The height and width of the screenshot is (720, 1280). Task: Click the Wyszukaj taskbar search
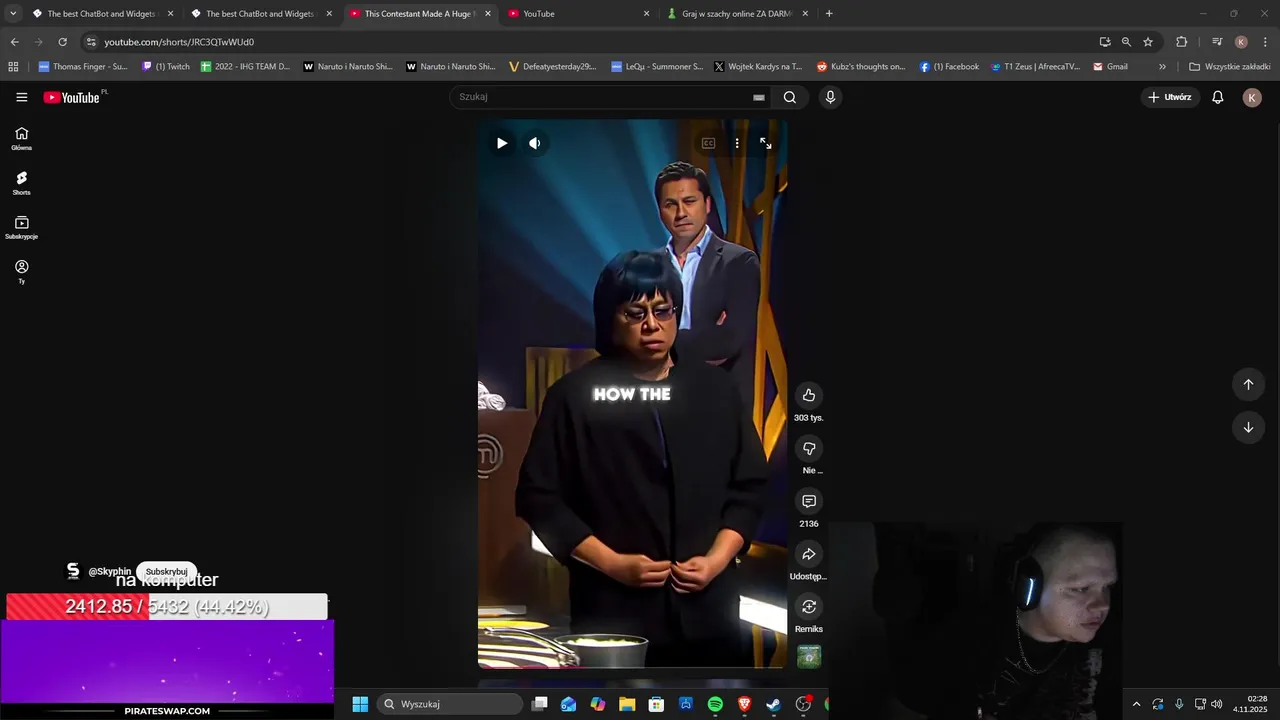pos(450,704)
